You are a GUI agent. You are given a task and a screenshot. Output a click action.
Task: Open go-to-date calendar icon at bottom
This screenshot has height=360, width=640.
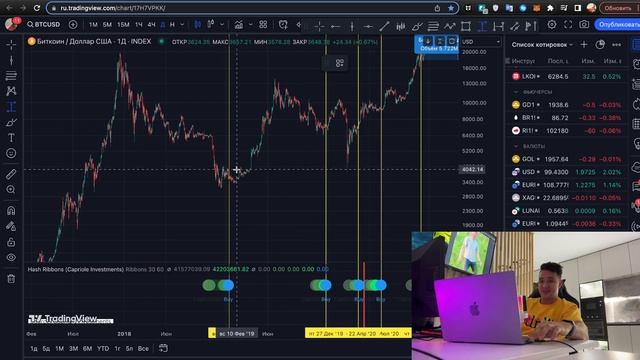point(163,348)
